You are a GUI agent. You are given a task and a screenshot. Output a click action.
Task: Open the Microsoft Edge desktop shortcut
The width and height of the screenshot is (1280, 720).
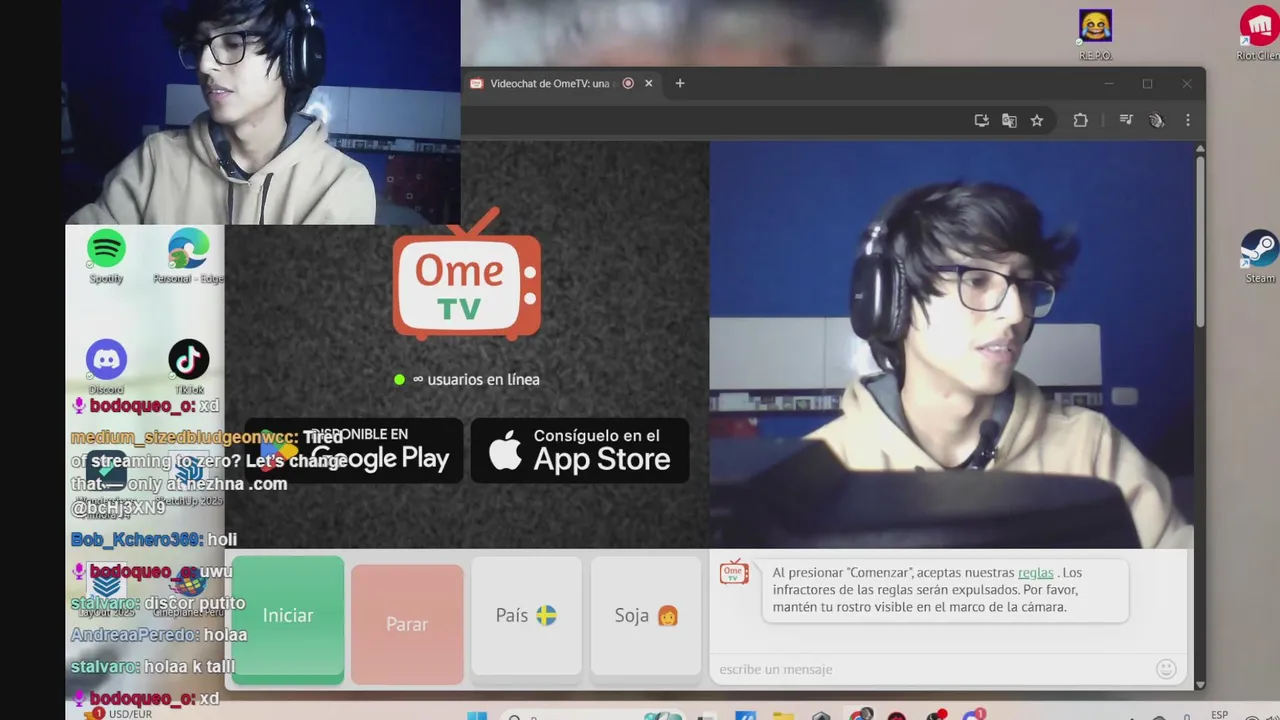[x=188, y=255]
